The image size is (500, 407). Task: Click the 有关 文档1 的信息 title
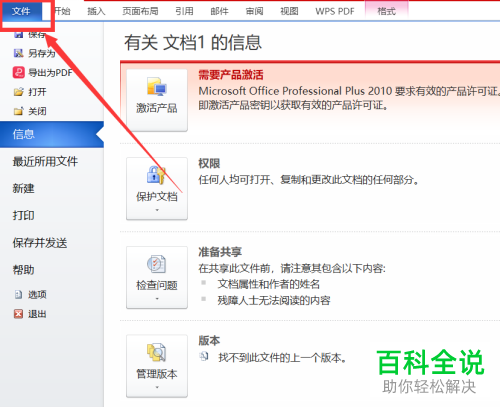click(193, 43)
